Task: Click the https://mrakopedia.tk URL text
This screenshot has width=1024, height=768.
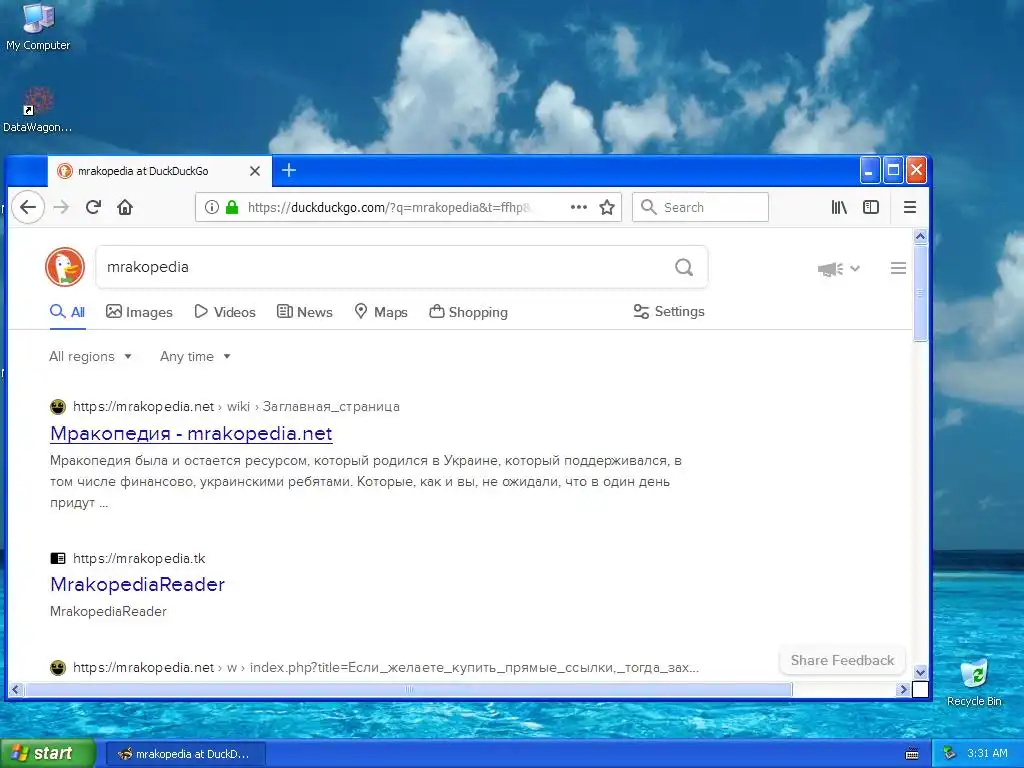Action: [139, 558]
